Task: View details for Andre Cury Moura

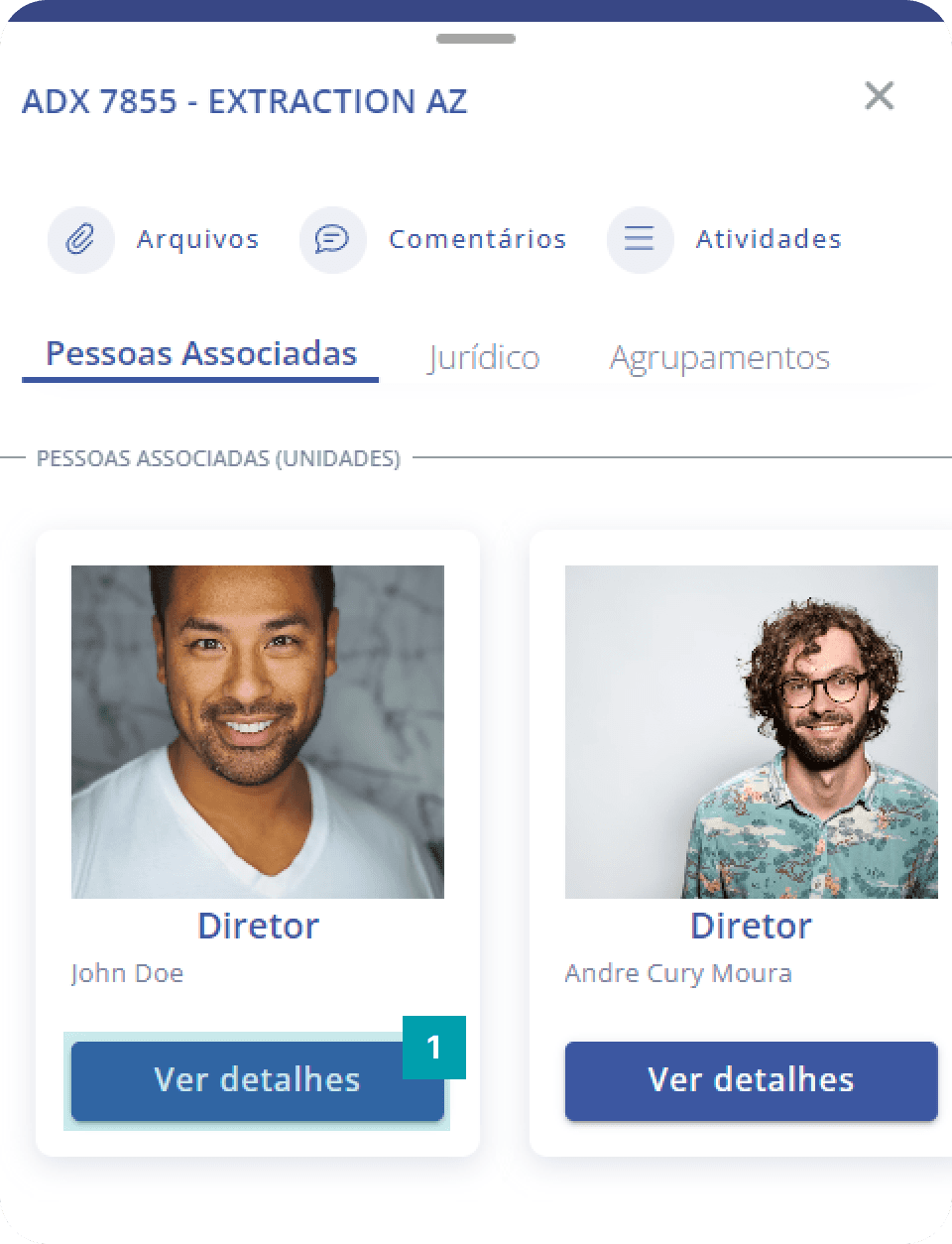Action: click(x=751, y=1080)
